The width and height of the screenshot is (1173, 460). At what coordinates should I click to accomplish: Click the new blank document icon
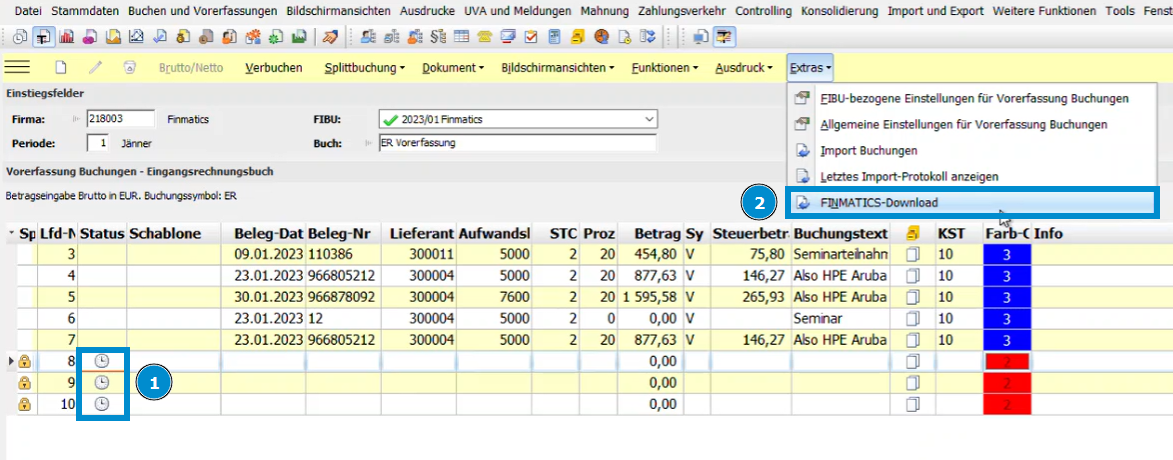point(60,68)
